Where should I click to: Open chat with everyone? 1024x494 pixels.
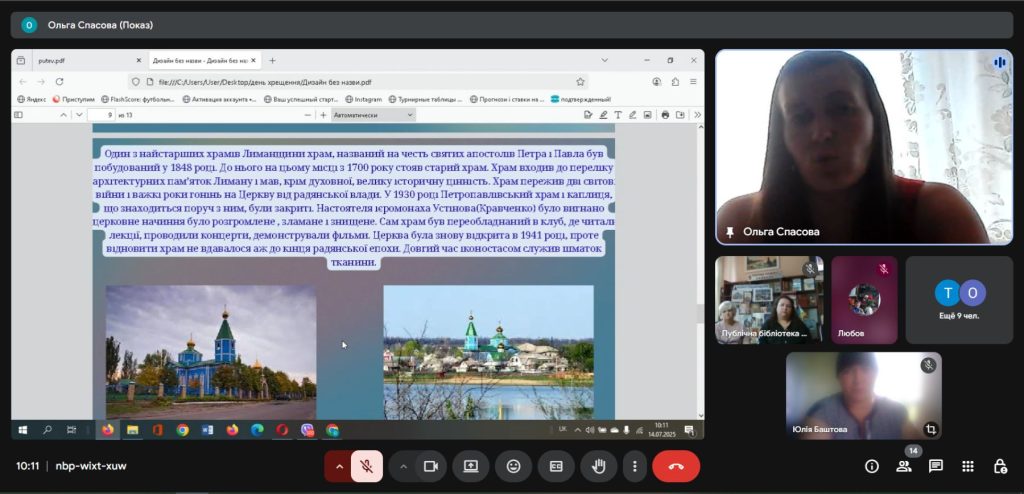tap(935, 466)
